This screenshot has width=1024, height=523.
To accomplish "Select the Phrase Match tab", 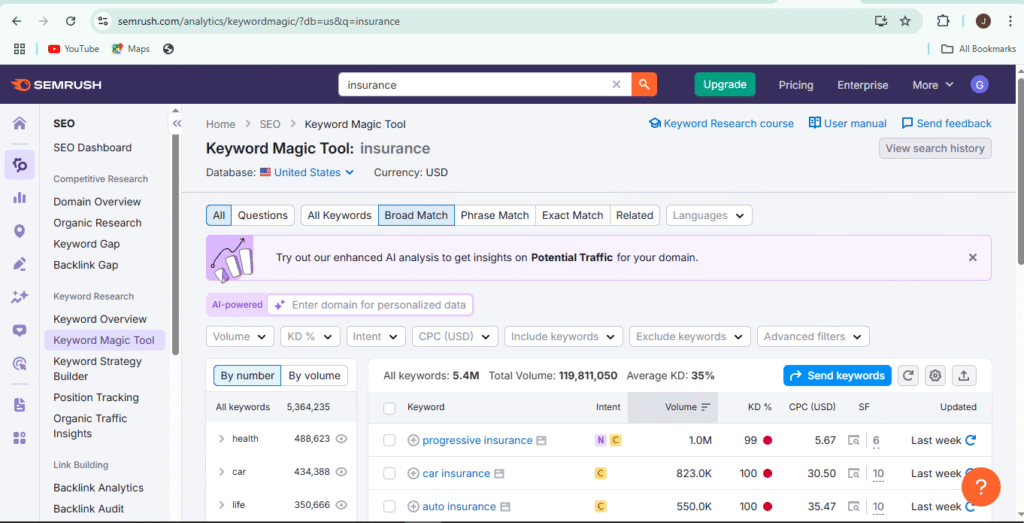I will point(495,215).
